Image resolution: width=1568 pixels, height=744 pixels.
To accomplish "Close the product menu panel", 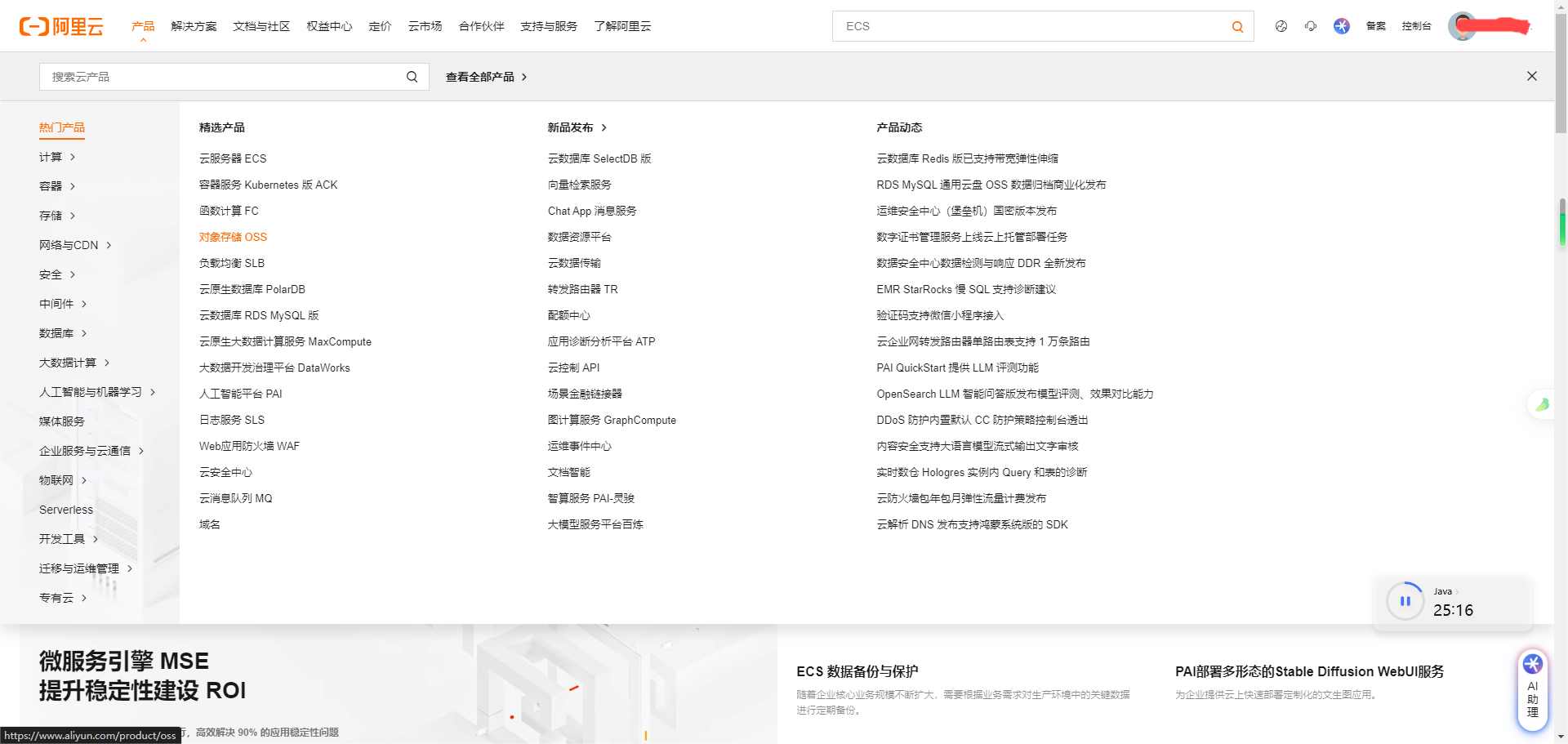I will tap(1532, 76).
